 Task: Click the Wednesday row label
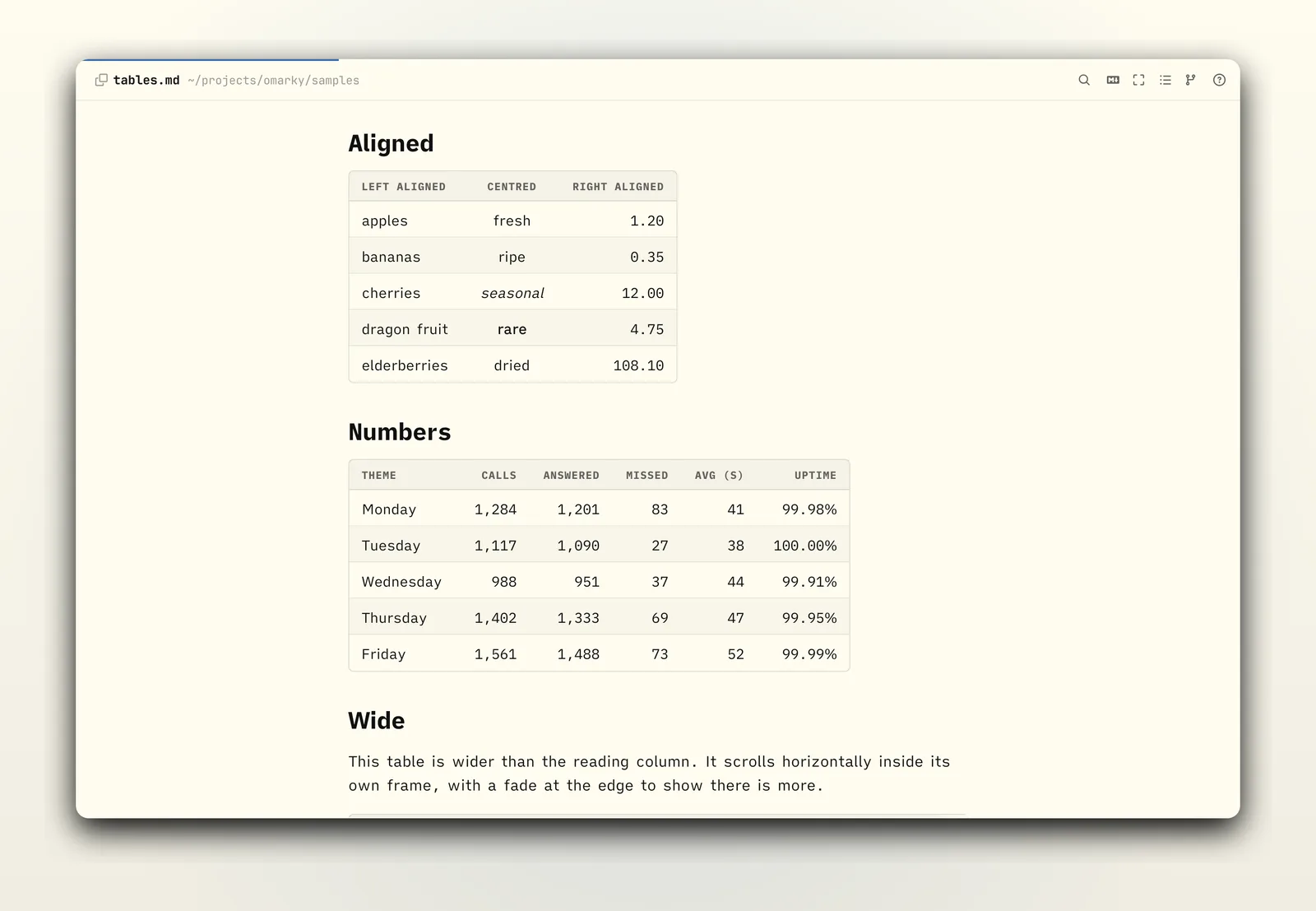401,582
